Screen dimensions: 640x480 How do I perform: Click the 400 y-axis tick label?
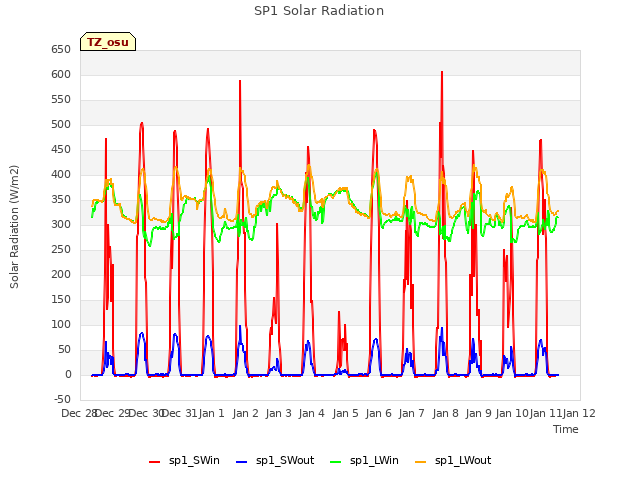(61, 174)
